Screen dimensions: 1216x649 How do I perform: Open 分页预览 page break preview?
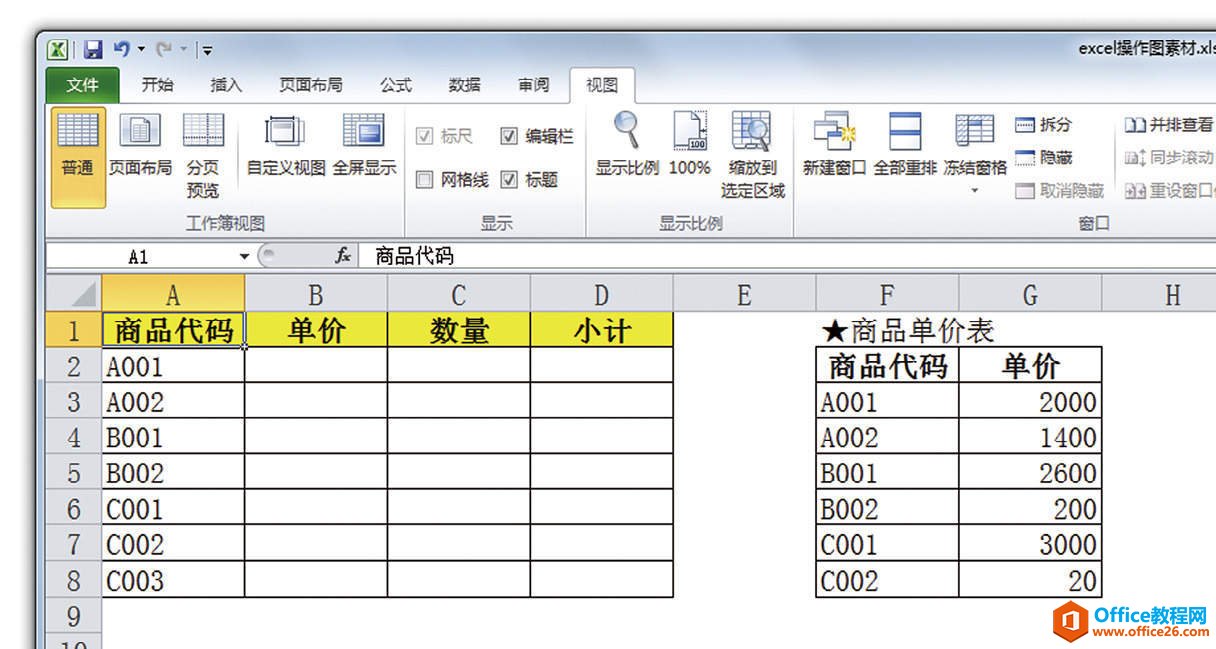[203, 133]
